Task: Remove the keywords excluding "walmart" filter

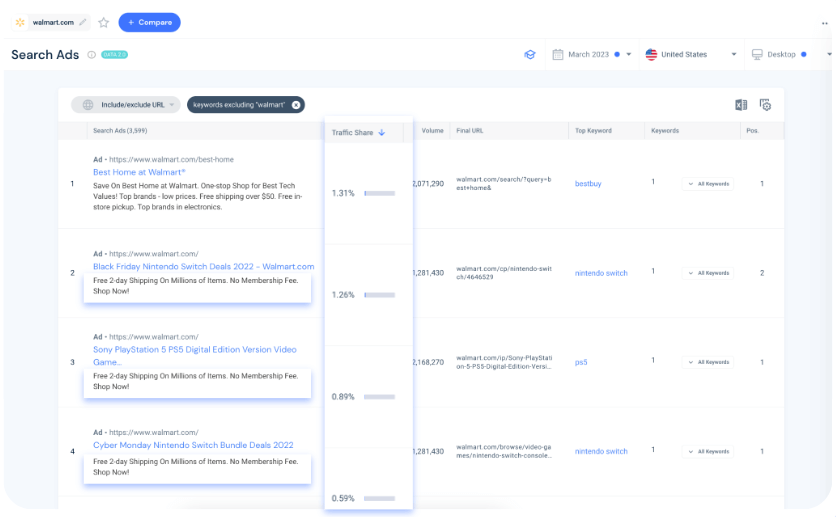Action: pos(296,105)
